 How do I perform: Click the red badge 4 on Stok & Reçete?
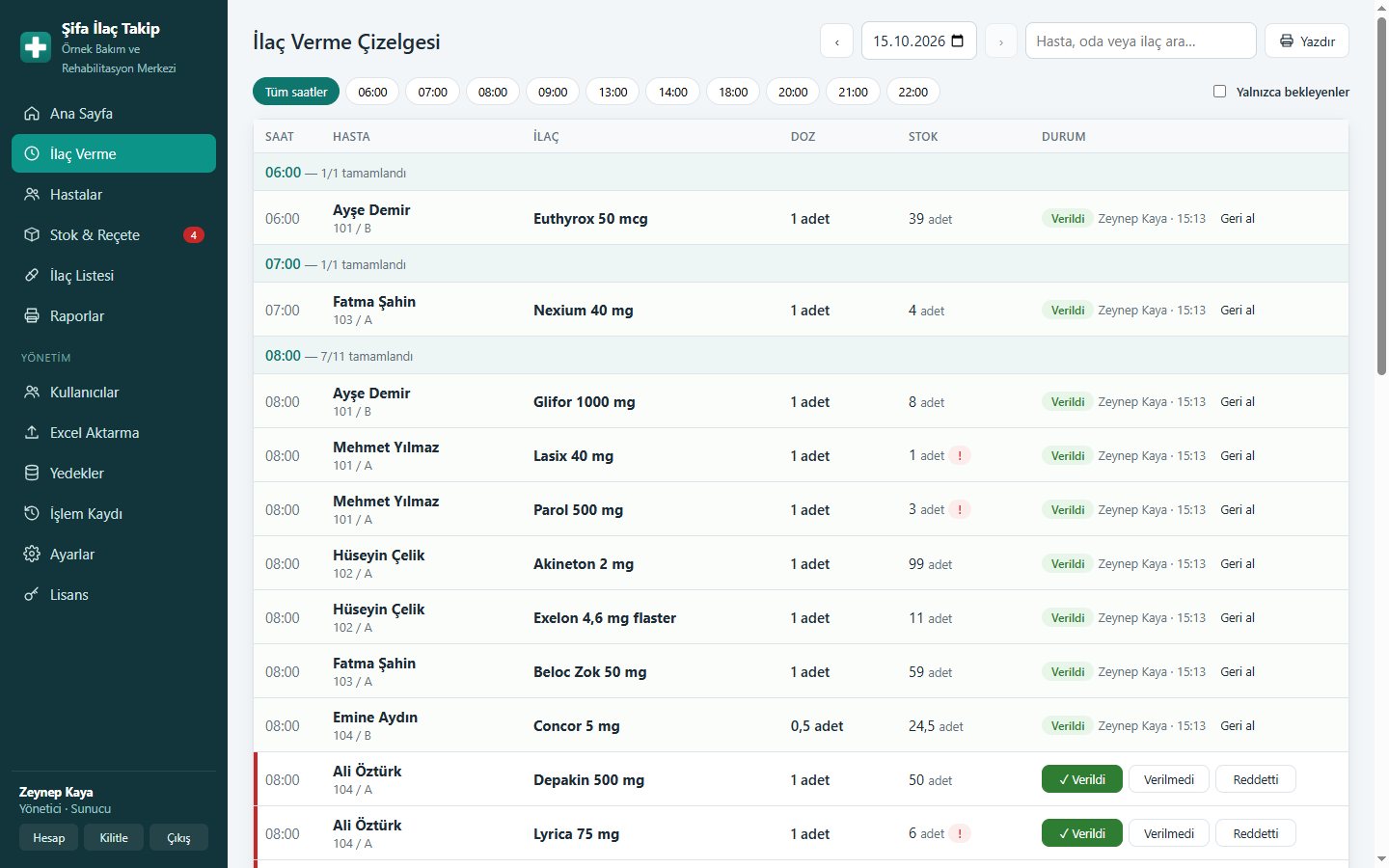tap(194, 235)
